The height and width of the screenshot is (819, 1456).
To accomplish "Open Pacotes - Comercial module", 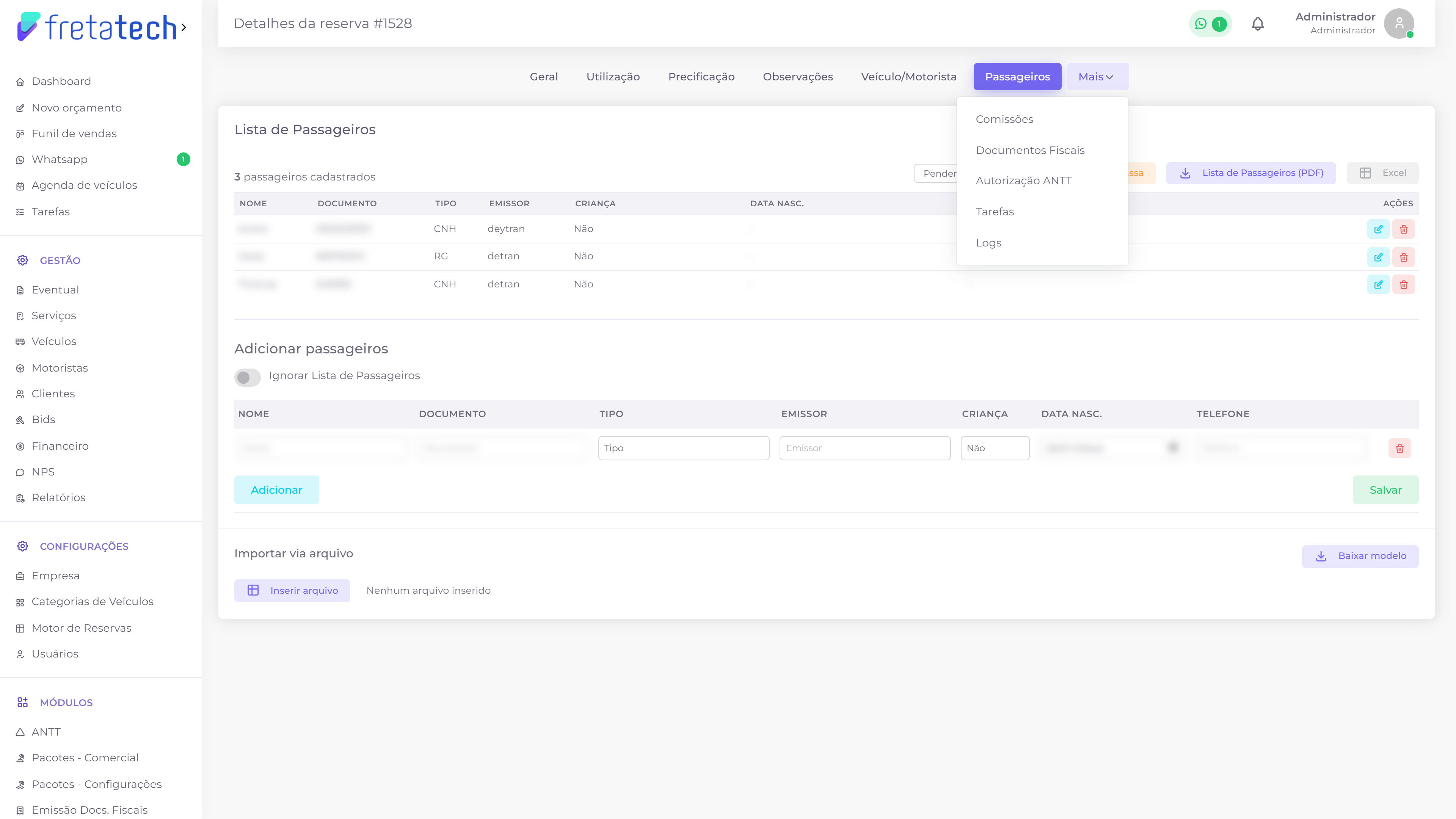I will click(x=85, y=758).
